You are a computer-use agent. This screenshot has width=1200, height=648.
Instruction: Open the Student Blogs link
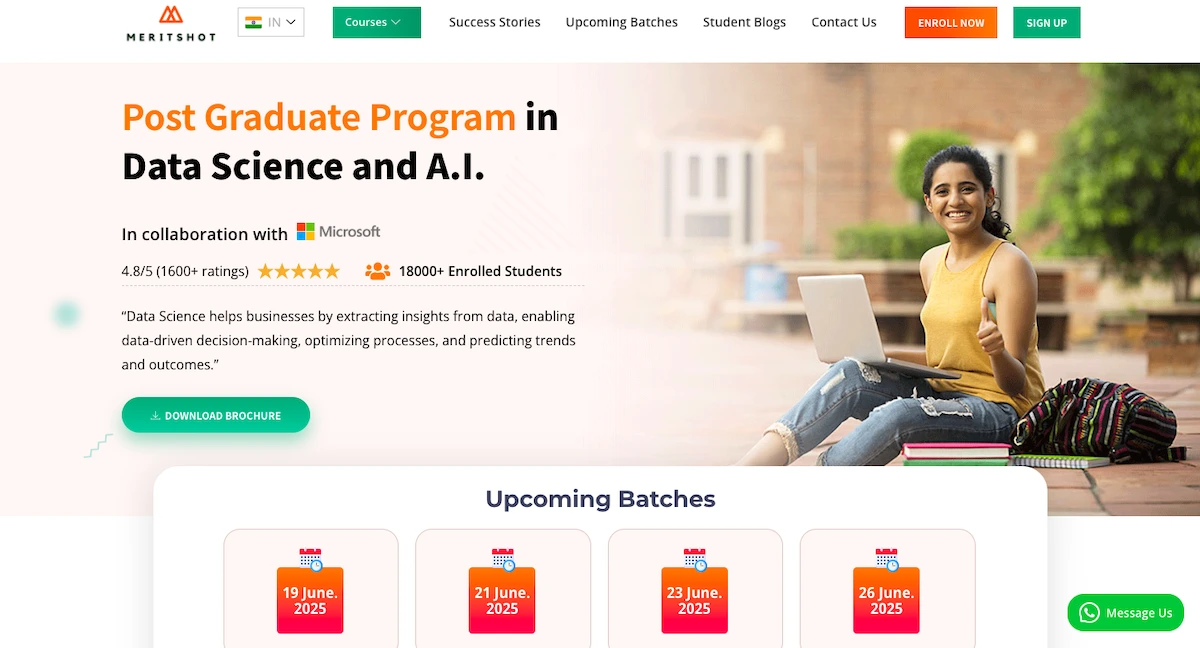tap(745, 22)
